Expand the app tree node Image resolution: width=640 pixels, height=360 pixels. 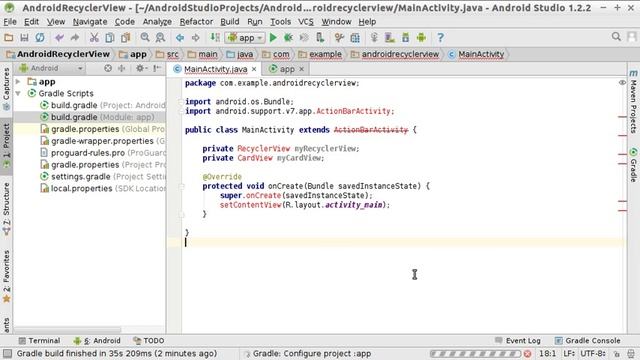point(18,82)
